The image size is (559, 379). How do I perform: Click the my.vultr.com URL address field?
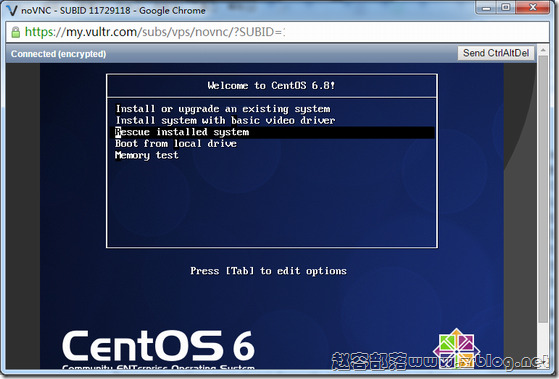277,32
